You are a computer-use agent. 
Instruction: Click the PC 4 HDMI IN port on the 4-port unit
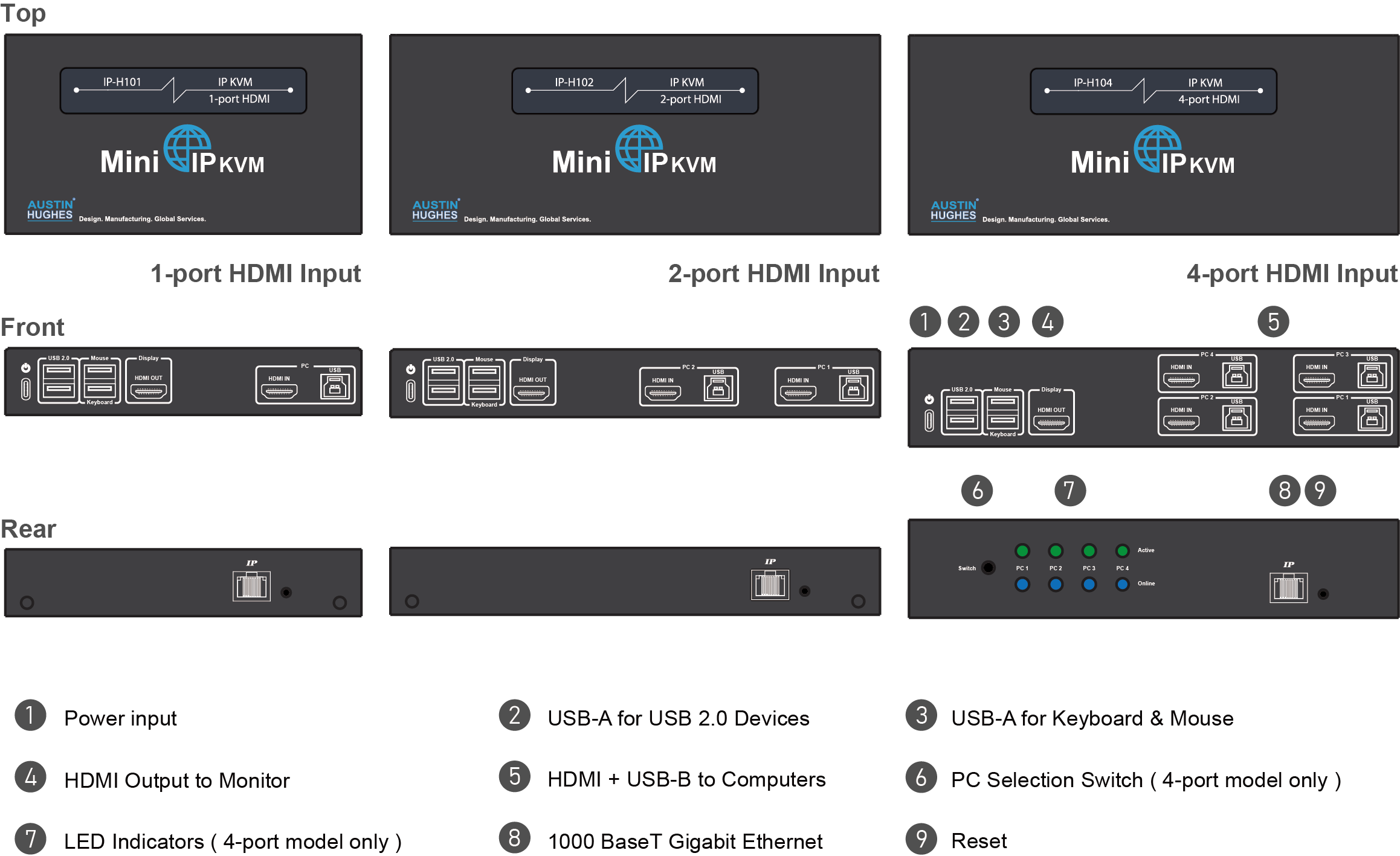click(x=1181, y=380)
